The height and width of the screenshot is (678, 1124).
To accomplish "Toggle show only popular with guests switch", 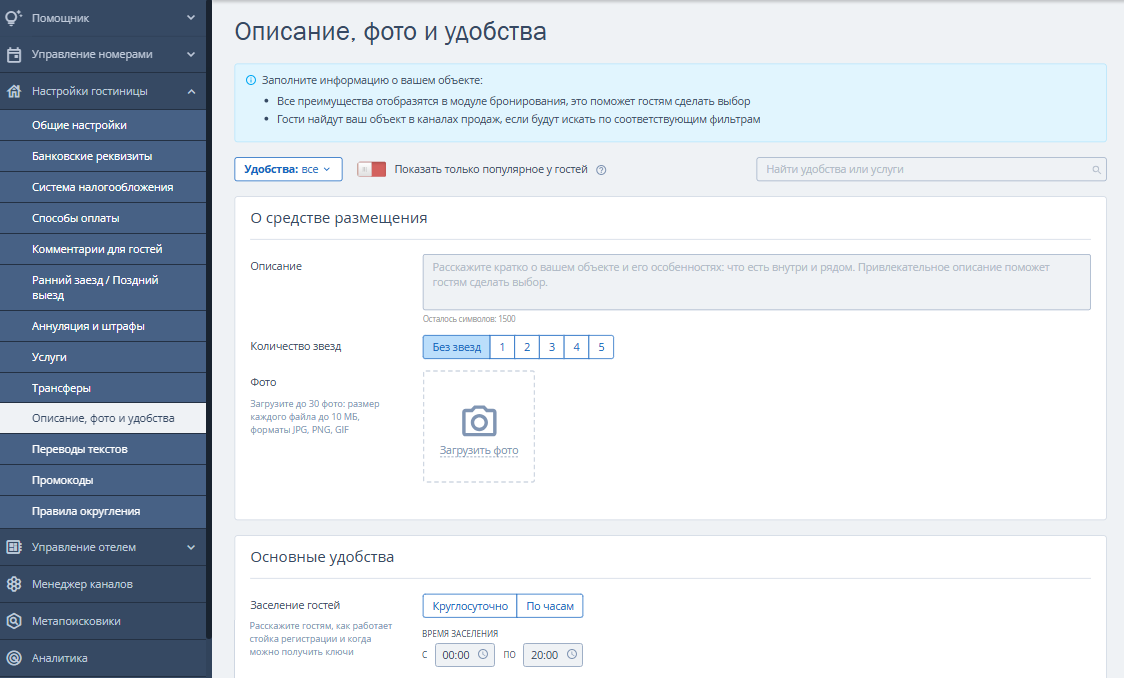I will [371, 170].
